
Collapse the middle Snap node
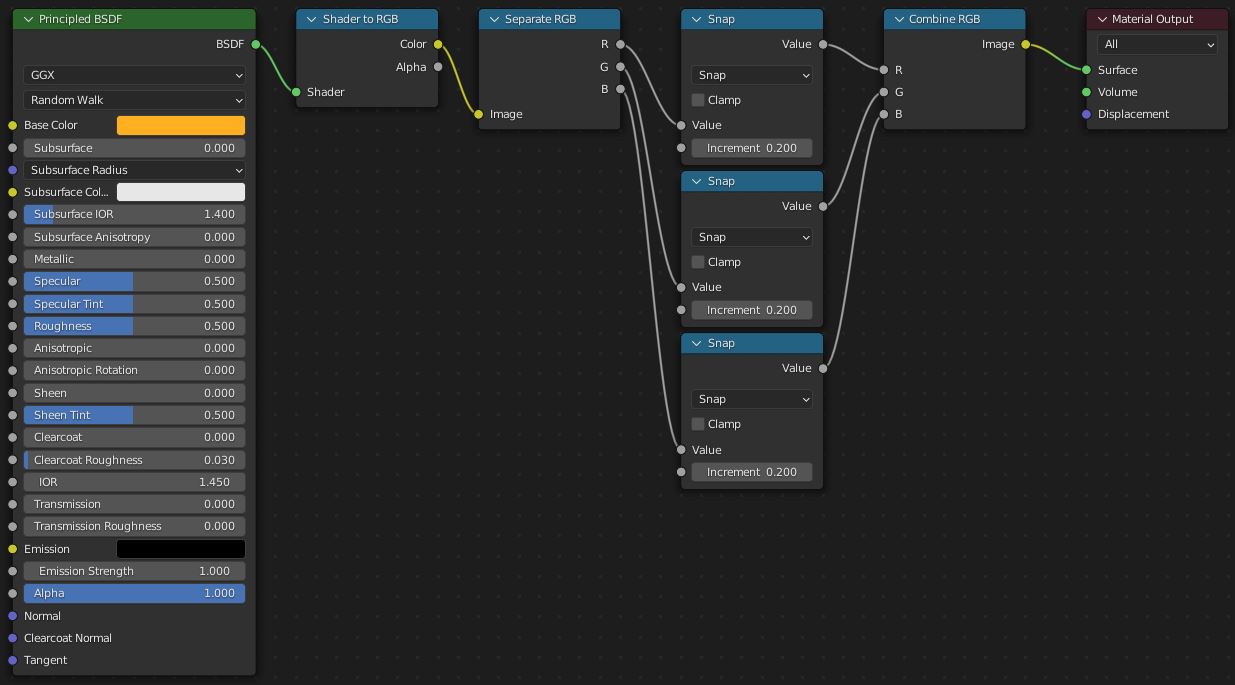coord(696,181)
